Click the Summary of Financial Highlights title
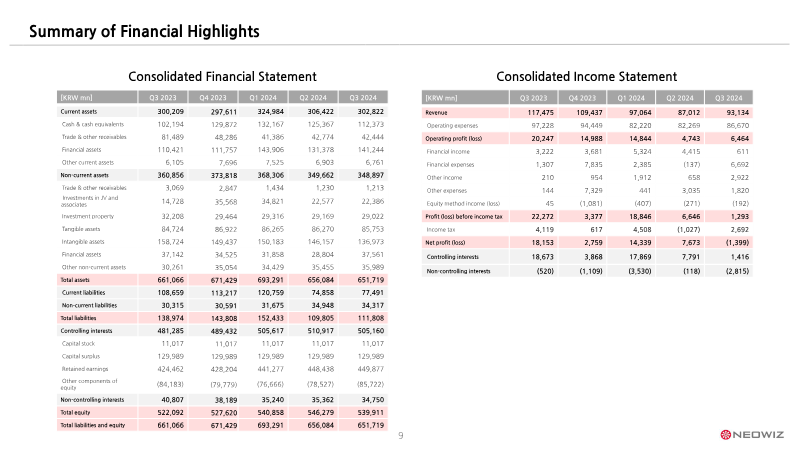Viewport: 800px width, 450px height. click(145, 33)
